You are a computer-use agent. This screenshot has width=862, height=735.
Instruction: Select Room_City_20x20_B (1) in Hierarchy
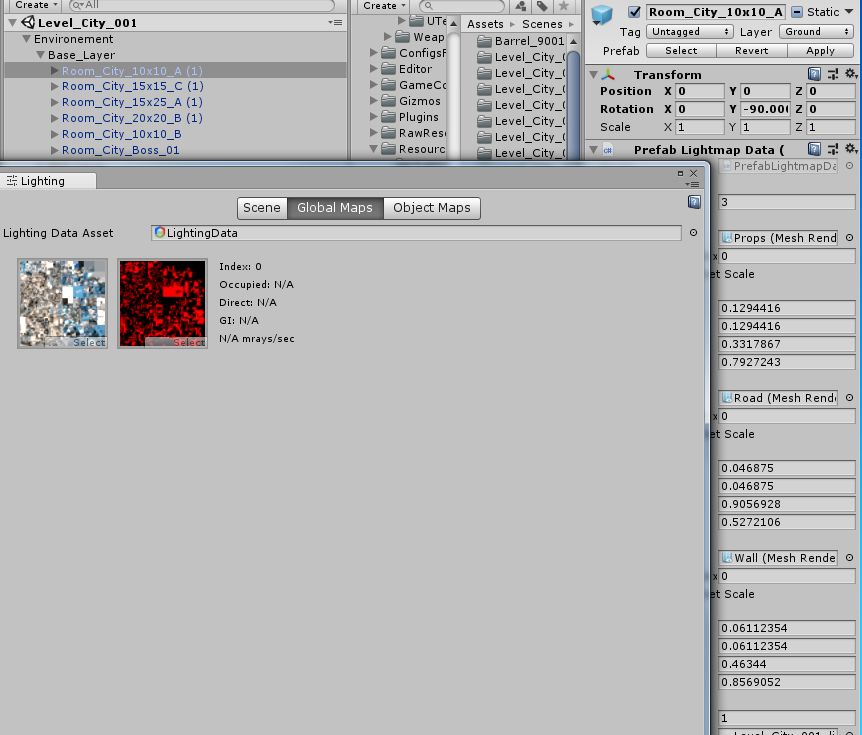tap(132, 118)
